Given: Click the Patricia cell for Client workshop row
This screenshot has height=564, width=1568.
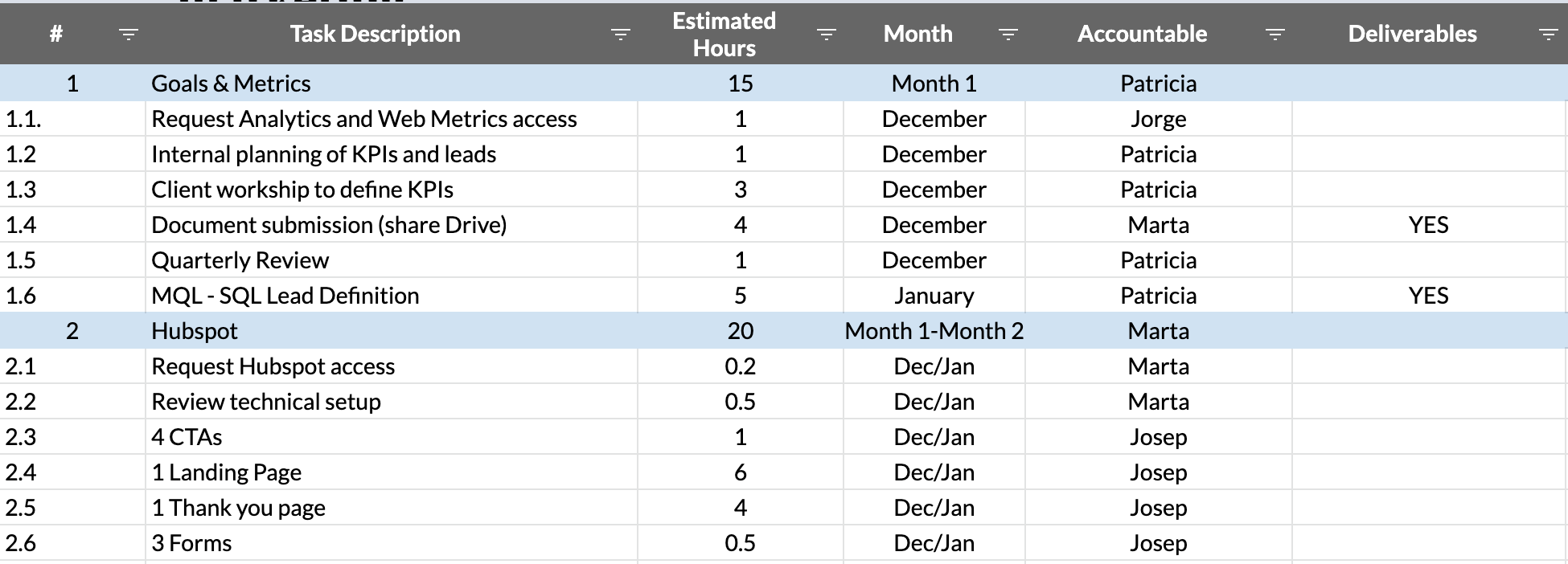Looking at the screenshot, I should click(x=1158, y=189).
